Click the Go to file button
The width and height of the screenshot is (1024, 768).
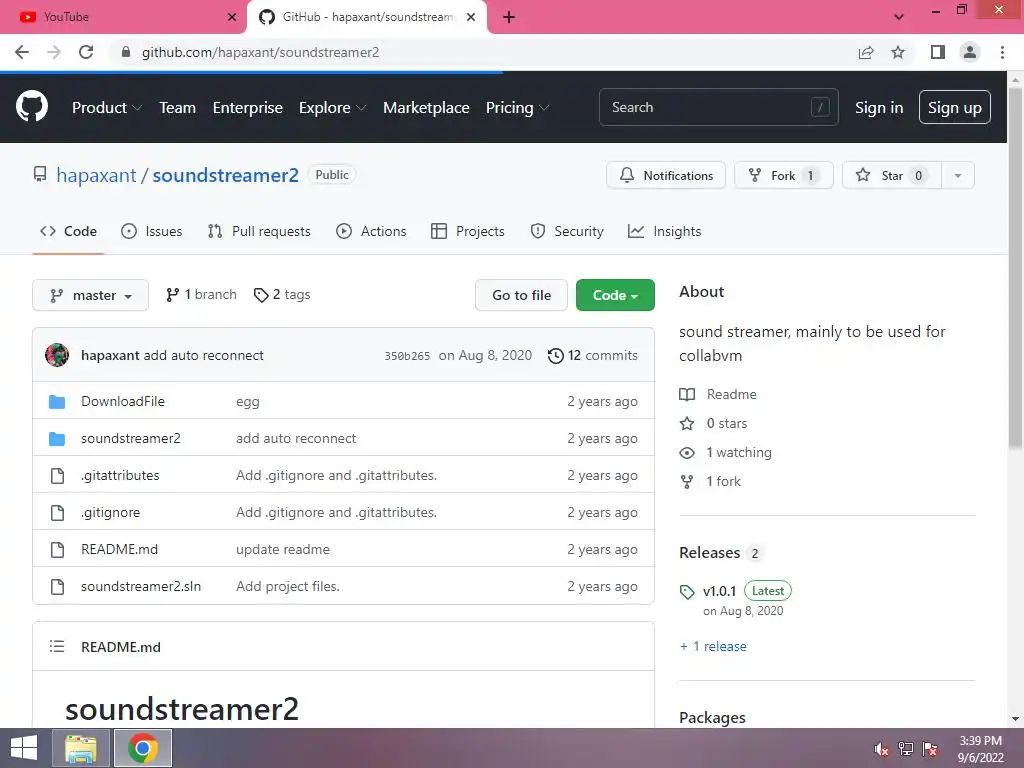[x=521, y=295]
